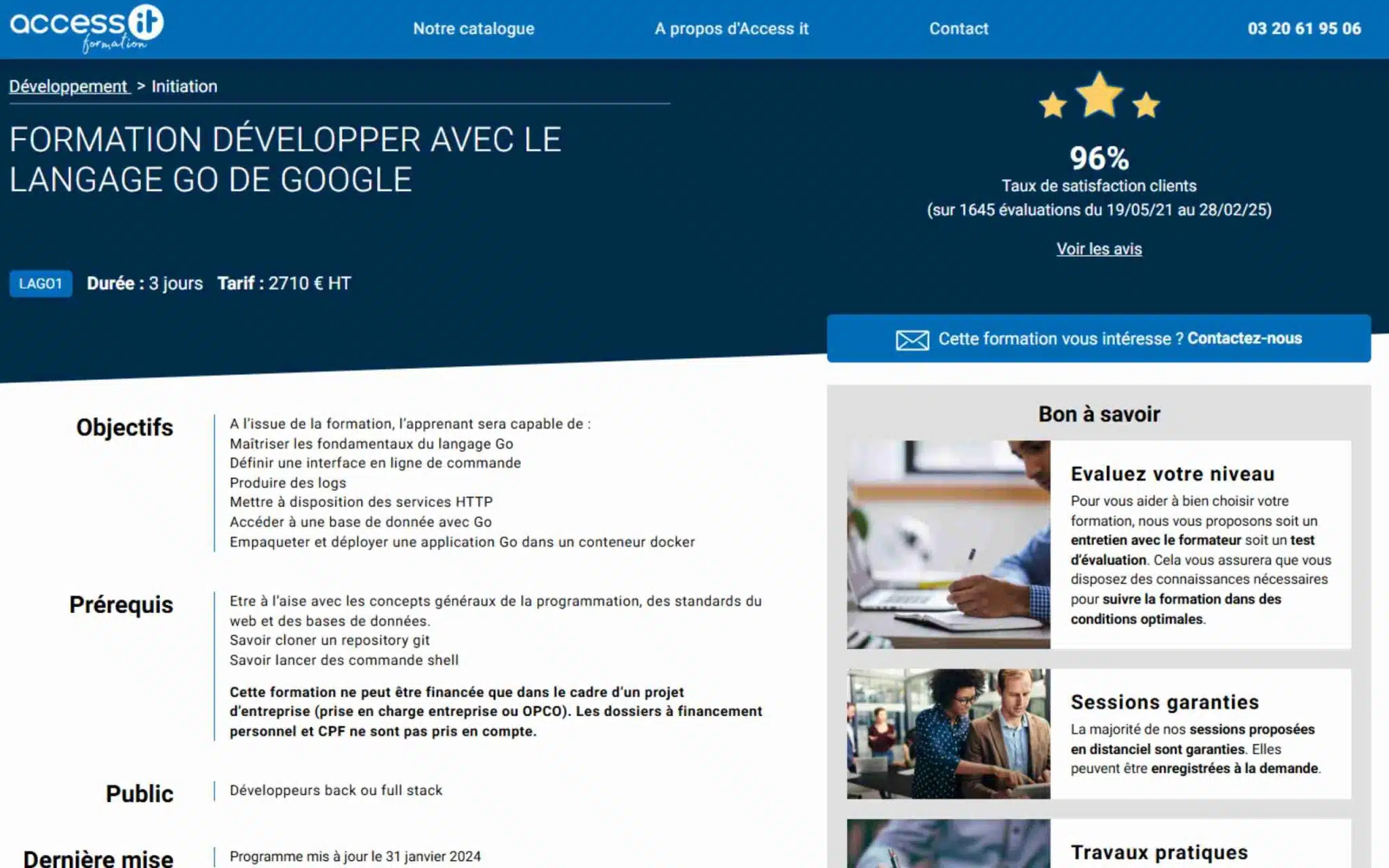Click the 96% satisfaction rate figure
This screenshot has width=1389, height=868.
1099,158
